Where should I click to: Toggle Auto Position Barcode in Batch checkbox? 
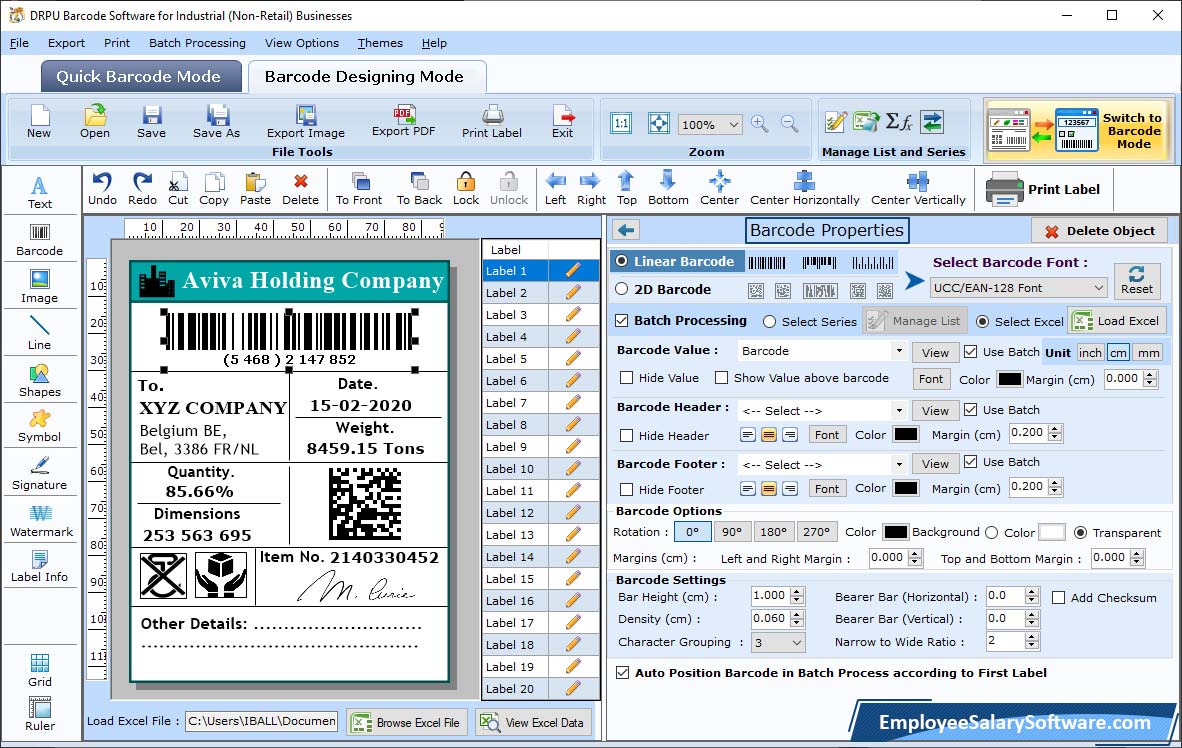click(622, 673)
